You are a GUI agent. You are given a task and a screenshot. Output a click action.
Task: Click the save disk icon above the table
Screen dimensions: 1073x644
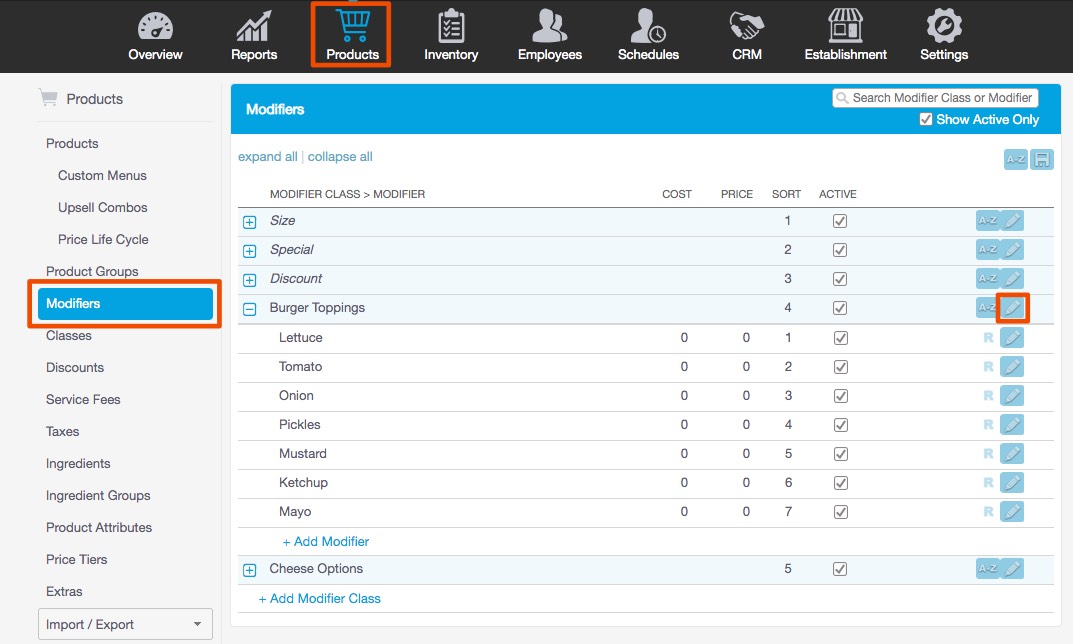1042,160
